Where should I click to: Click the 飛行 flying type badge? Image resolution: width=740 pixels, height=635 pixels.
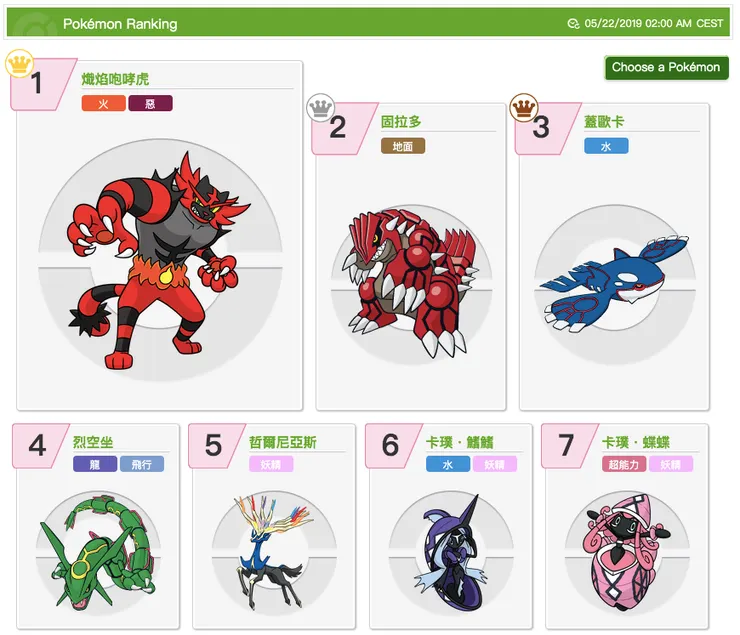(x=142, y=464)
